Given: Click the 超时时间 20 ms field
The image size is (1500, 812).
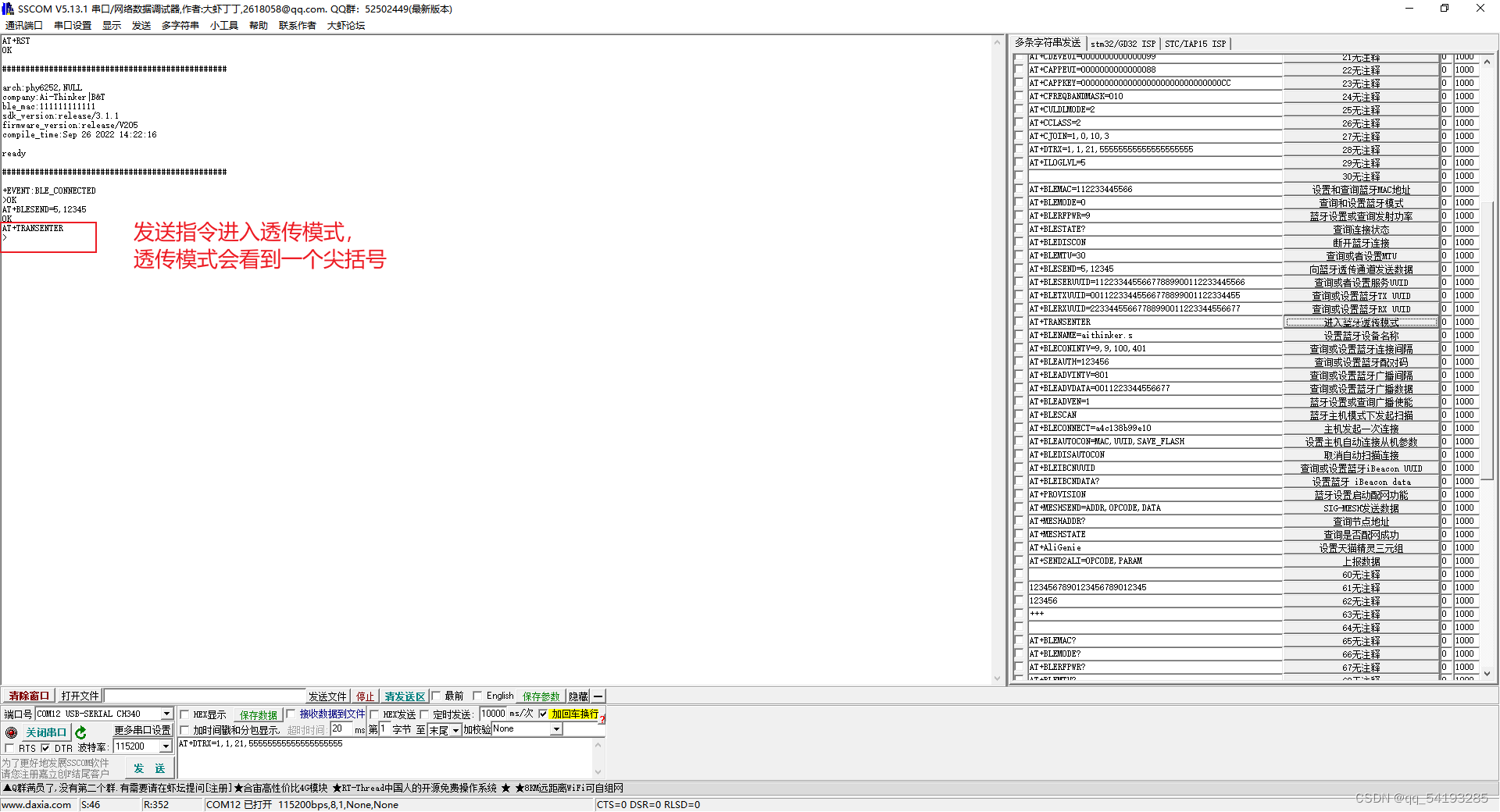Looking at the screenshot, I should [342, 729].
